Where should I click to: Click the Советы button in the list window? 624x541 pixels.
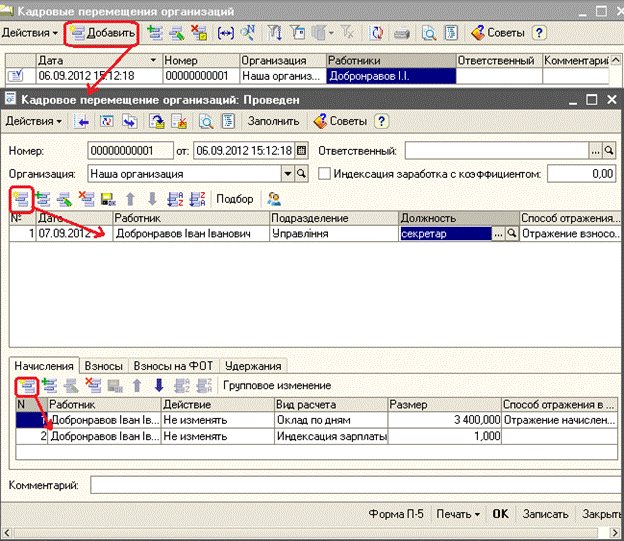498,33
